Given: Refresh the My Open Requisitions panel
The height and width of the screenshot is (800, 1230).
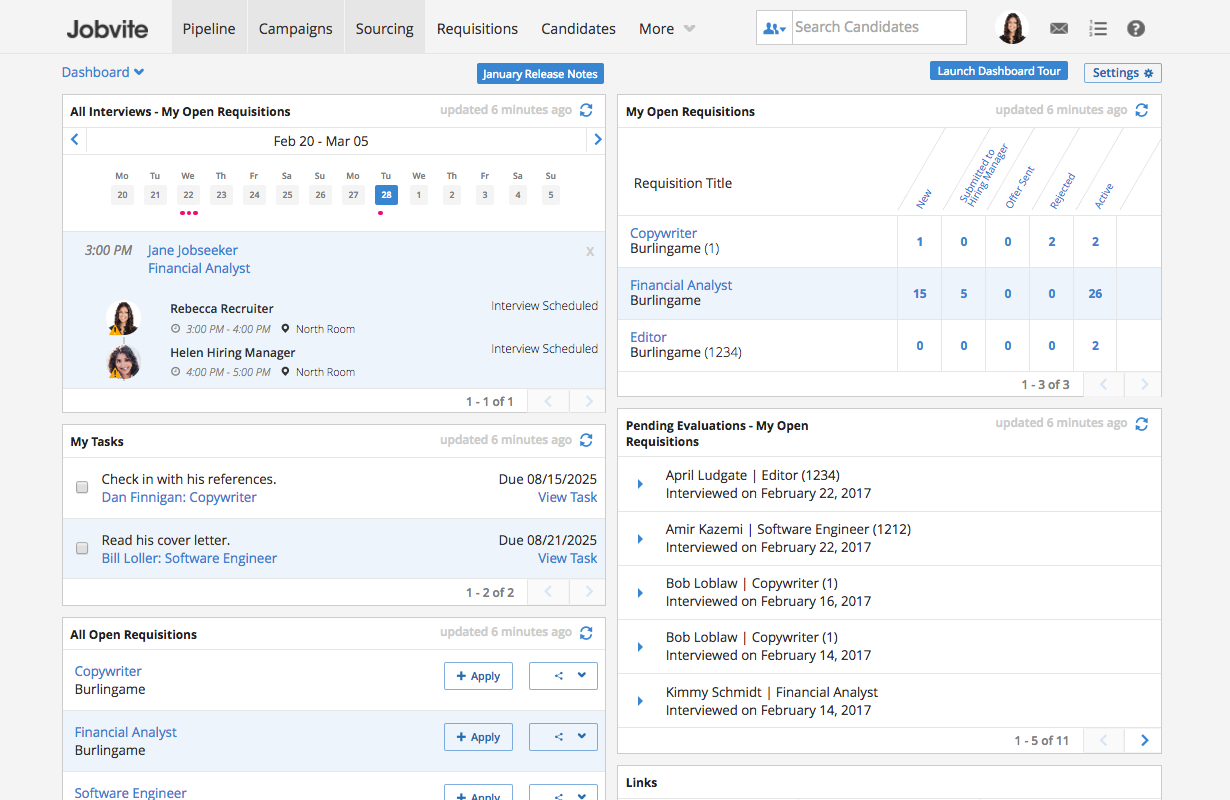Looking at the screenshot, I should click(x=1142, y=112).
